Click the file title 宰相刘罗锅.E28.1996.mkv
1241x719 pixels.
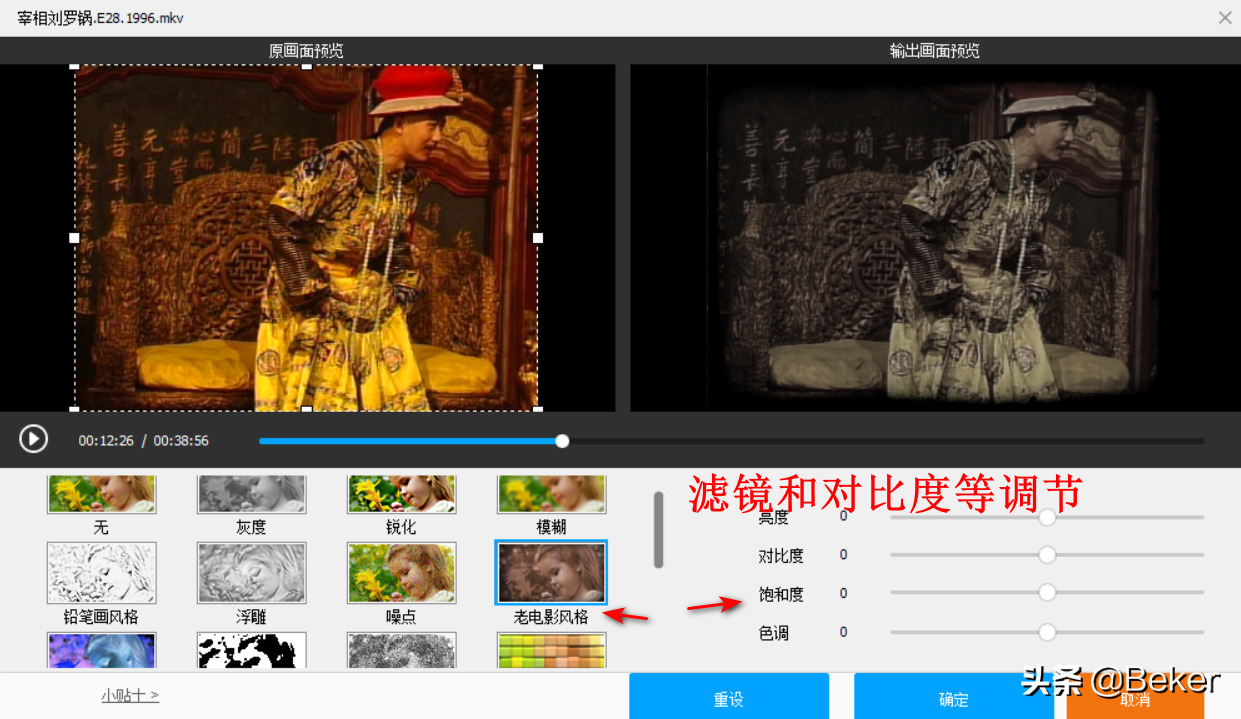point(100,18)
